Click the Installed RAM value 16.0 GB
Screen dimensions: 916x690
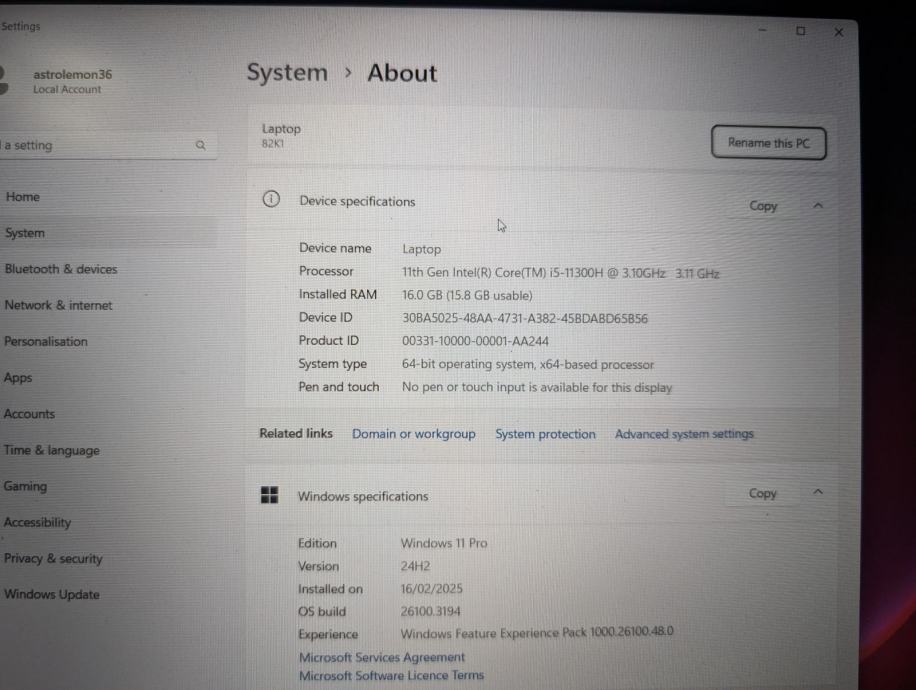coord(467,296)
